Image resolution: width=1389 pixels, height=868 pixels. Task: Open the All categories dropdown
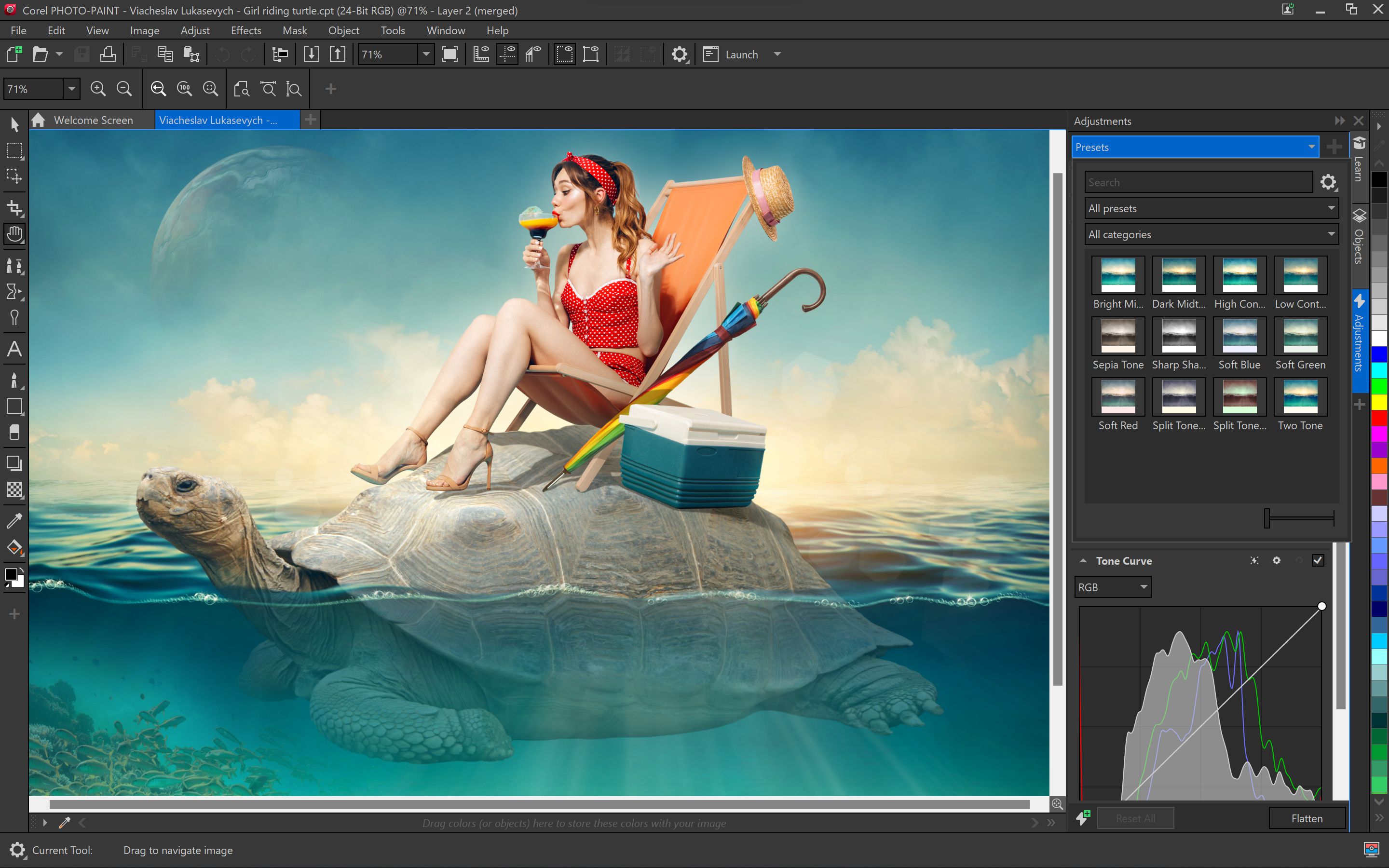coord(1209,234)
